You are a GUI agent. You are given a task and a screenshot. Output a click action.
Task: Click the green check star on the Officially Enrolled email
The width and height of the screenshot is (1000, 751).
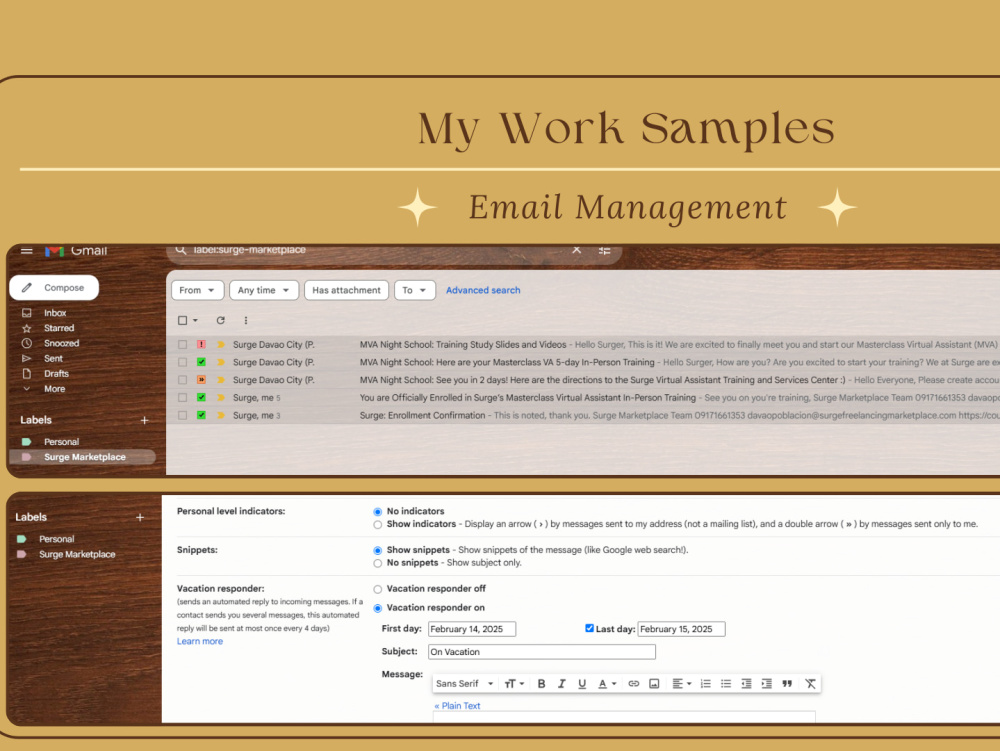coord(202,398)
